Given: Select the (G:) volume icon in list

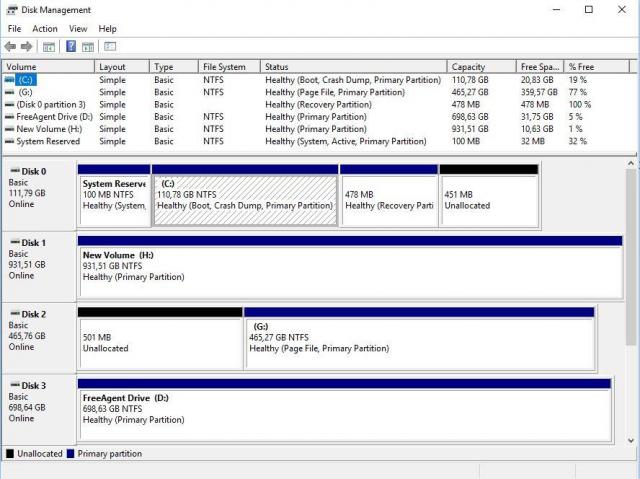Looking at the screenshot, I should (10, 92).
